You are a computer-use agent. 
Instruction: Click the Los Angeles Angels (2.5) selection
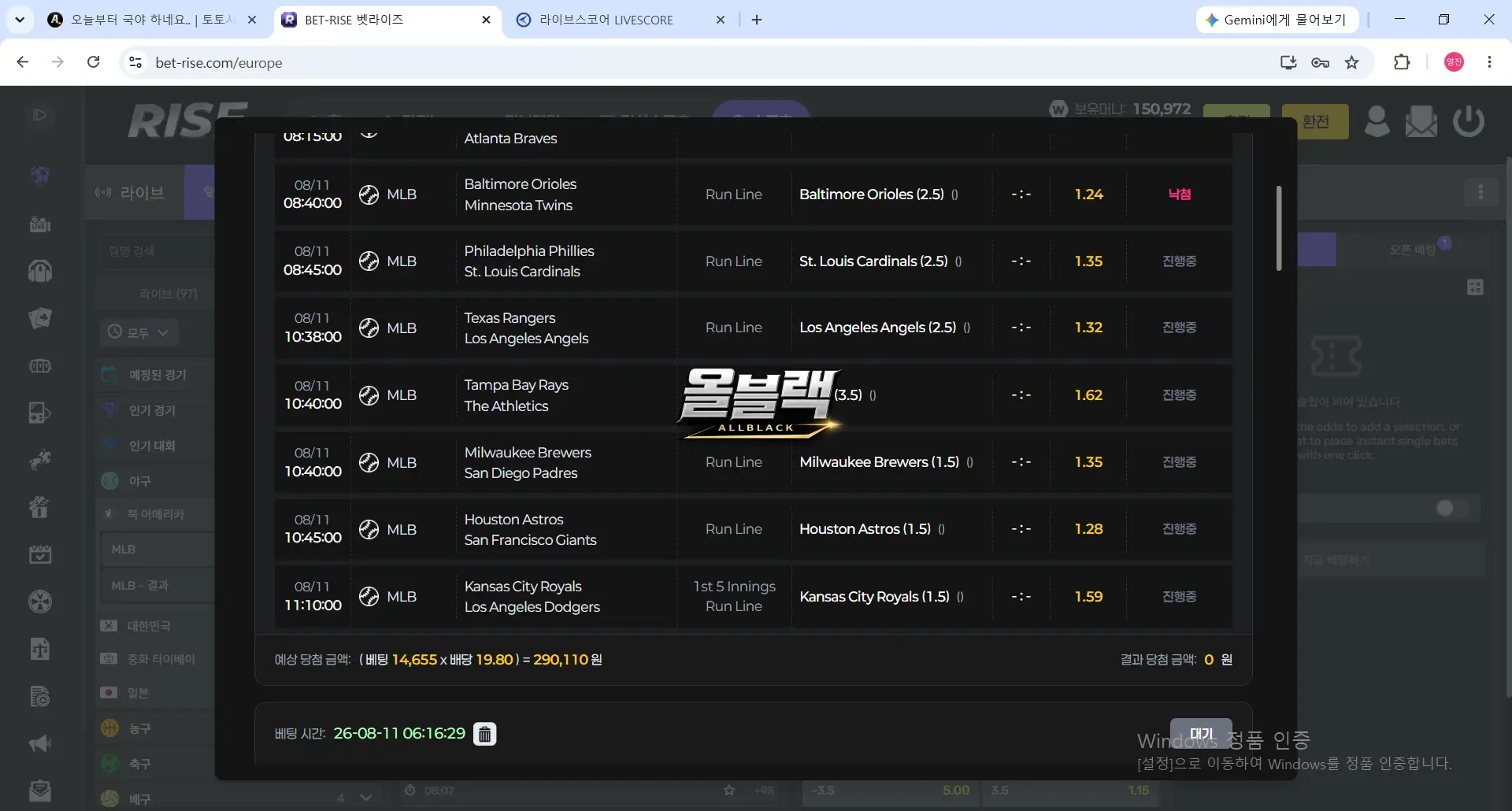coord(877,328)
